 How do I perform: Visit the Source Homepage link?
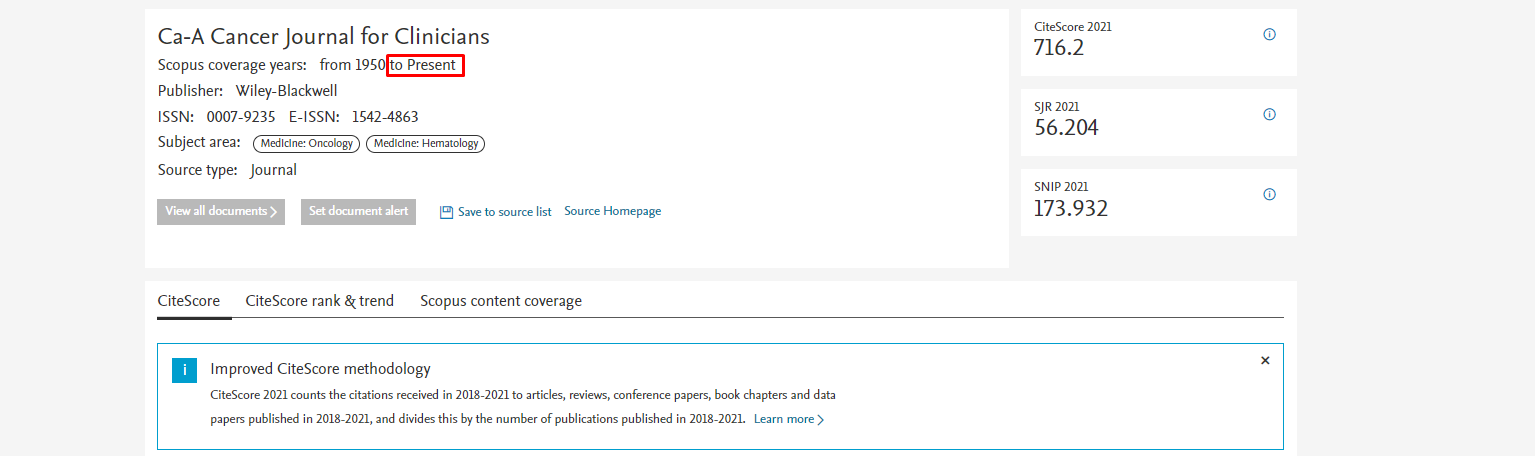coord(612,211)
